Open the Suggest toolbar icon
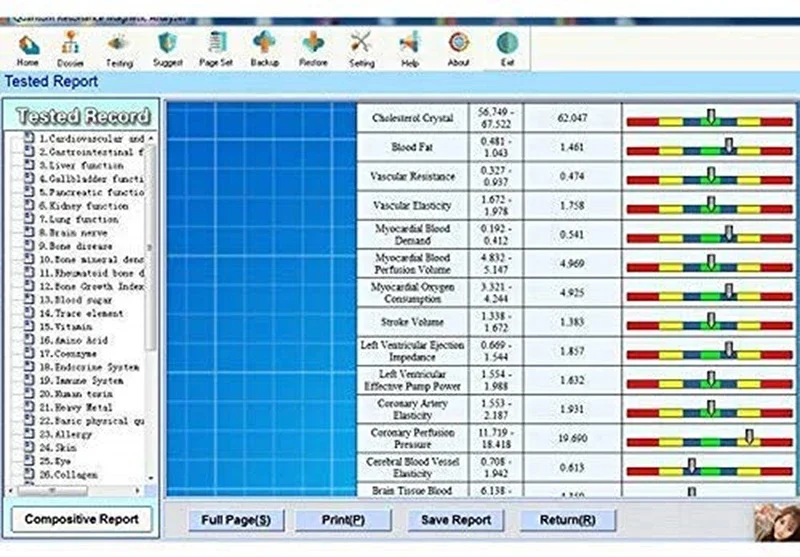800x557 pixels. pos(168,49)
